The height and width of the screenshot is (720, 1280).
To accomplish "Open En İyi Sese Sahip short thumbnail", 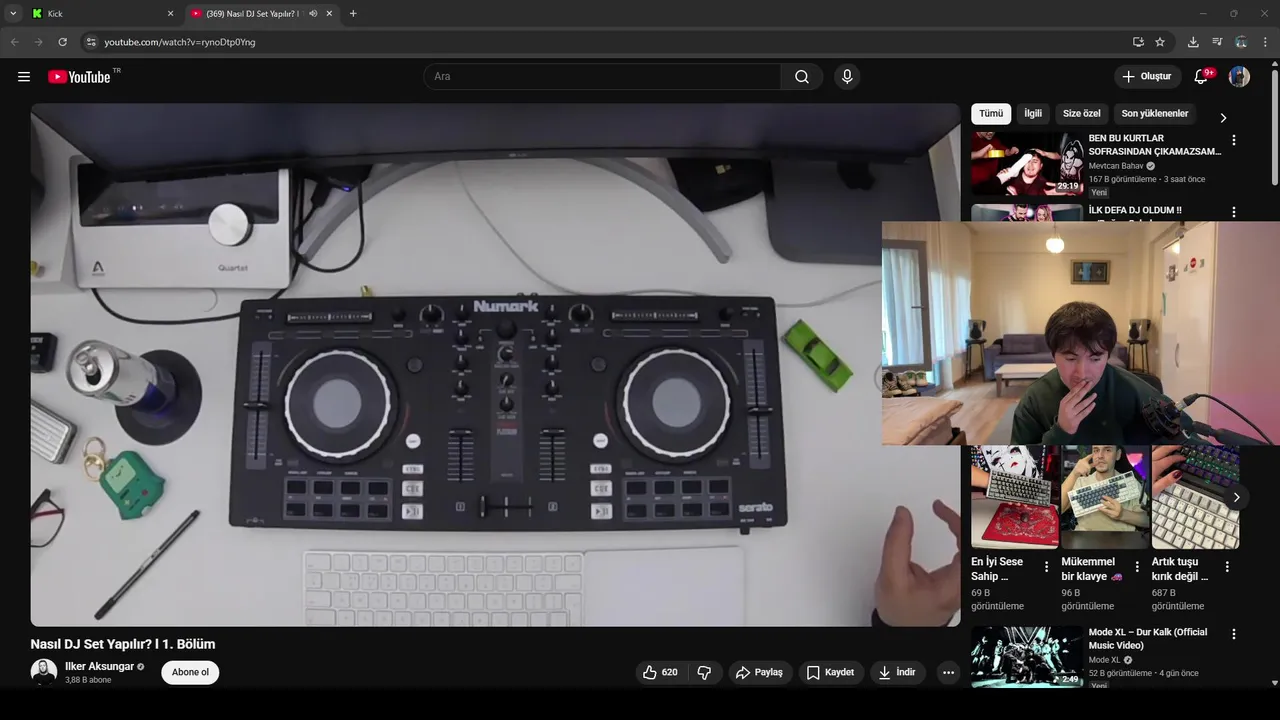I will tap(1015, 497).
